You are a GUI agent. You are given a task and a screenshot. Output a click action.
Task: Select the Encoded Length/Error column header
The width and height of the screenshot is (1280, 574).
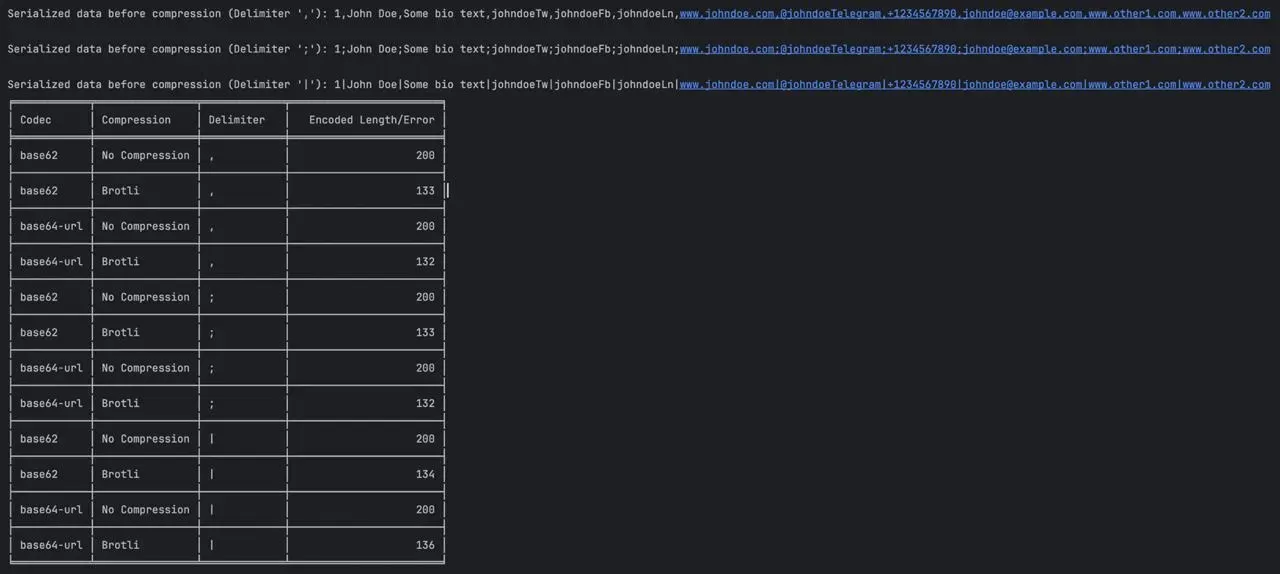(372, 120)
